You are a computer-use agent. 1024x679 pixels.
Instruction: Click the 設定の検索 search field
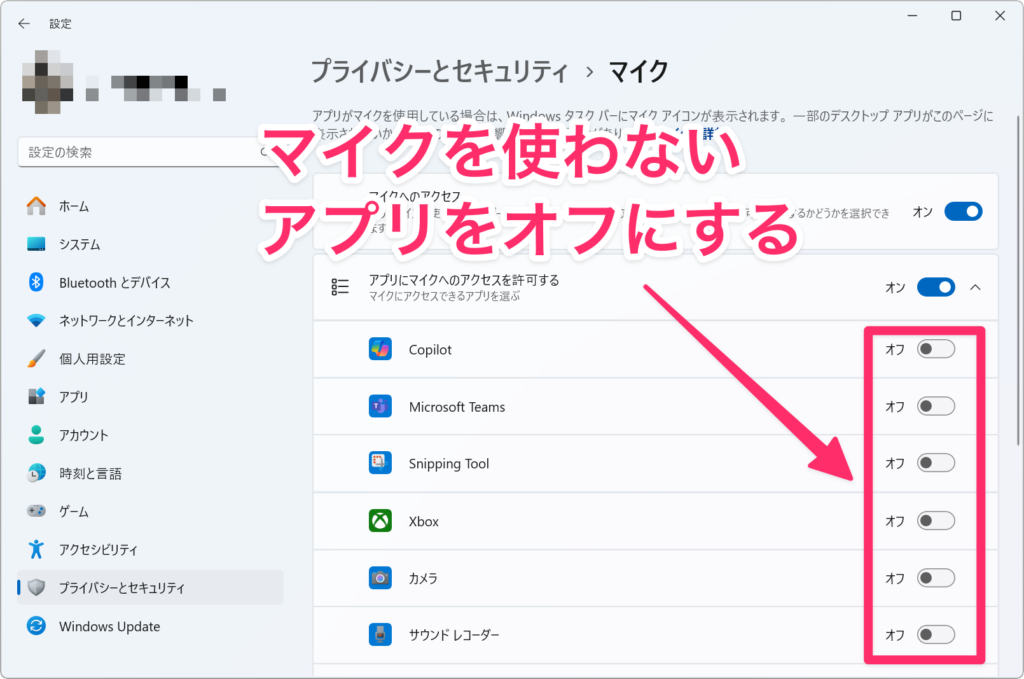pos(150,152)
